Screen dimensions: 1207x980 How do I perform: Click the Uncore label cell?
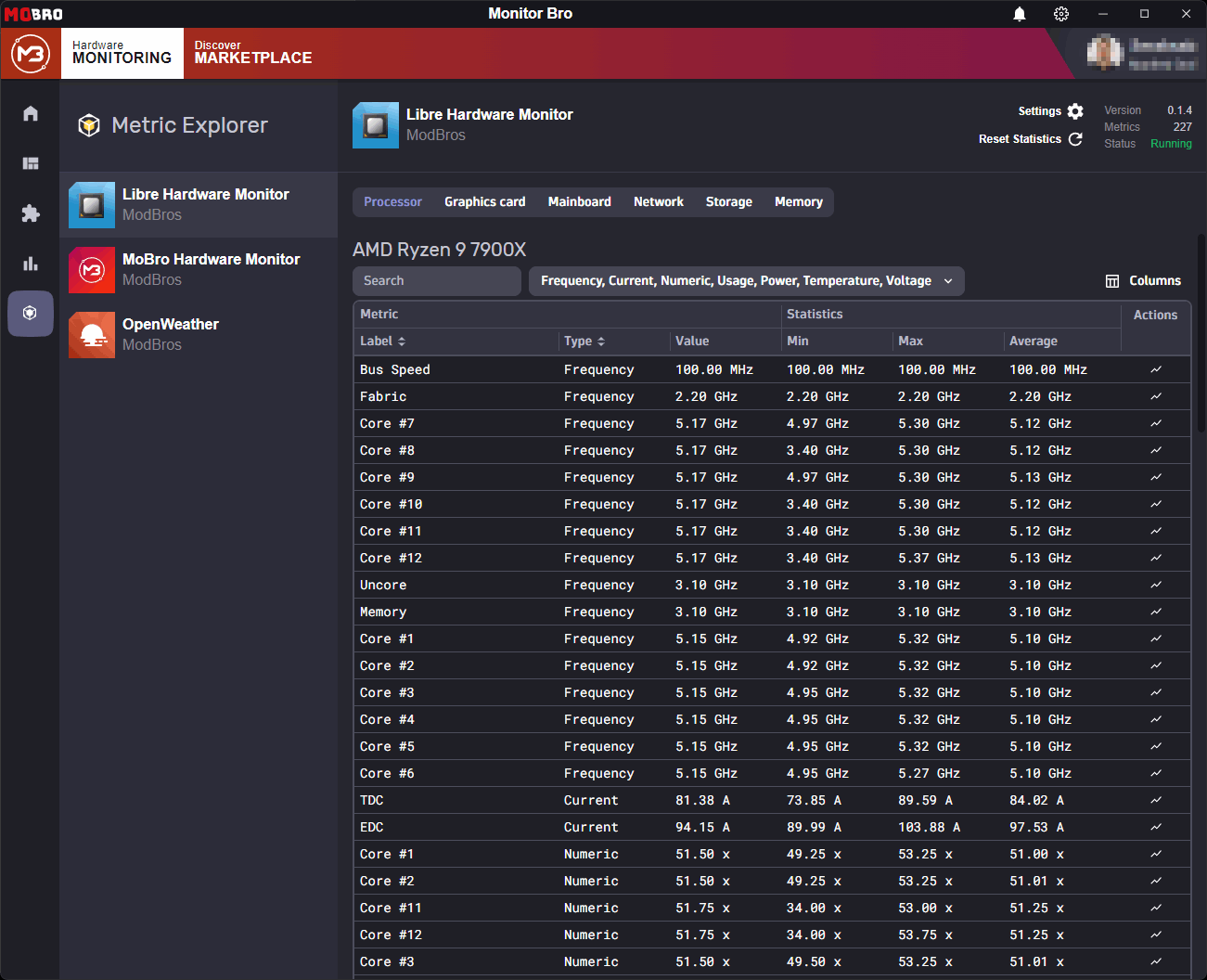383,585
